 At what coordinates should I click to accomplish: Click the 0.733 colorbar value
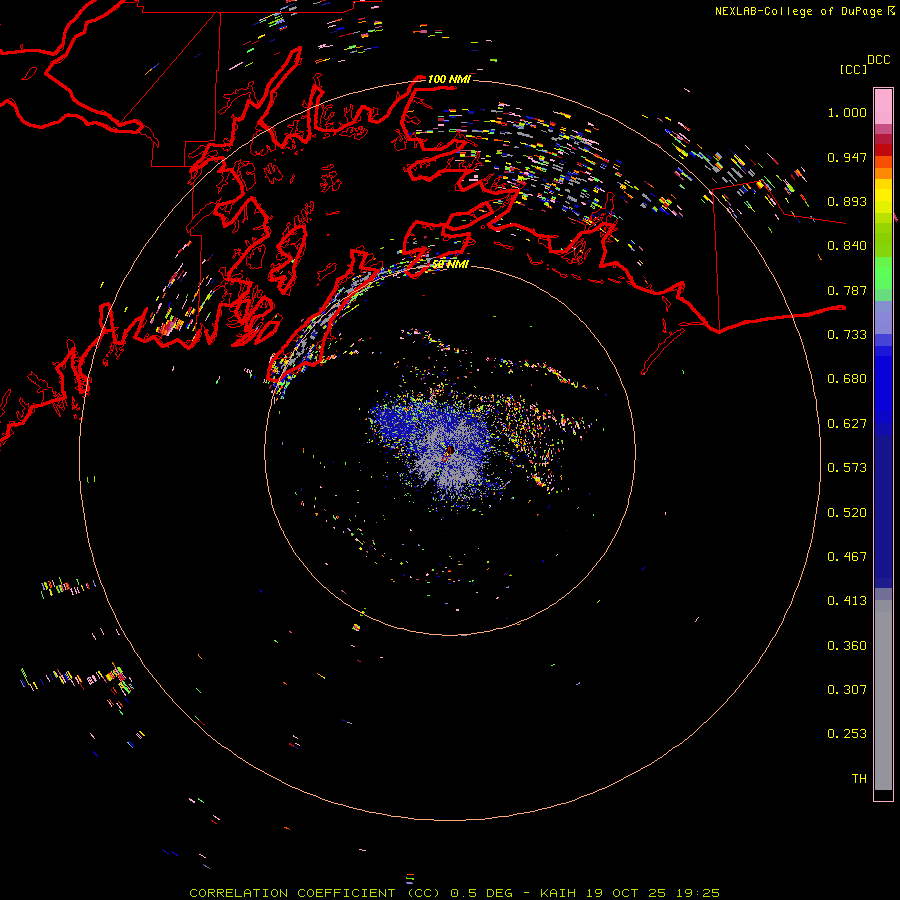[x=847, y=335]
